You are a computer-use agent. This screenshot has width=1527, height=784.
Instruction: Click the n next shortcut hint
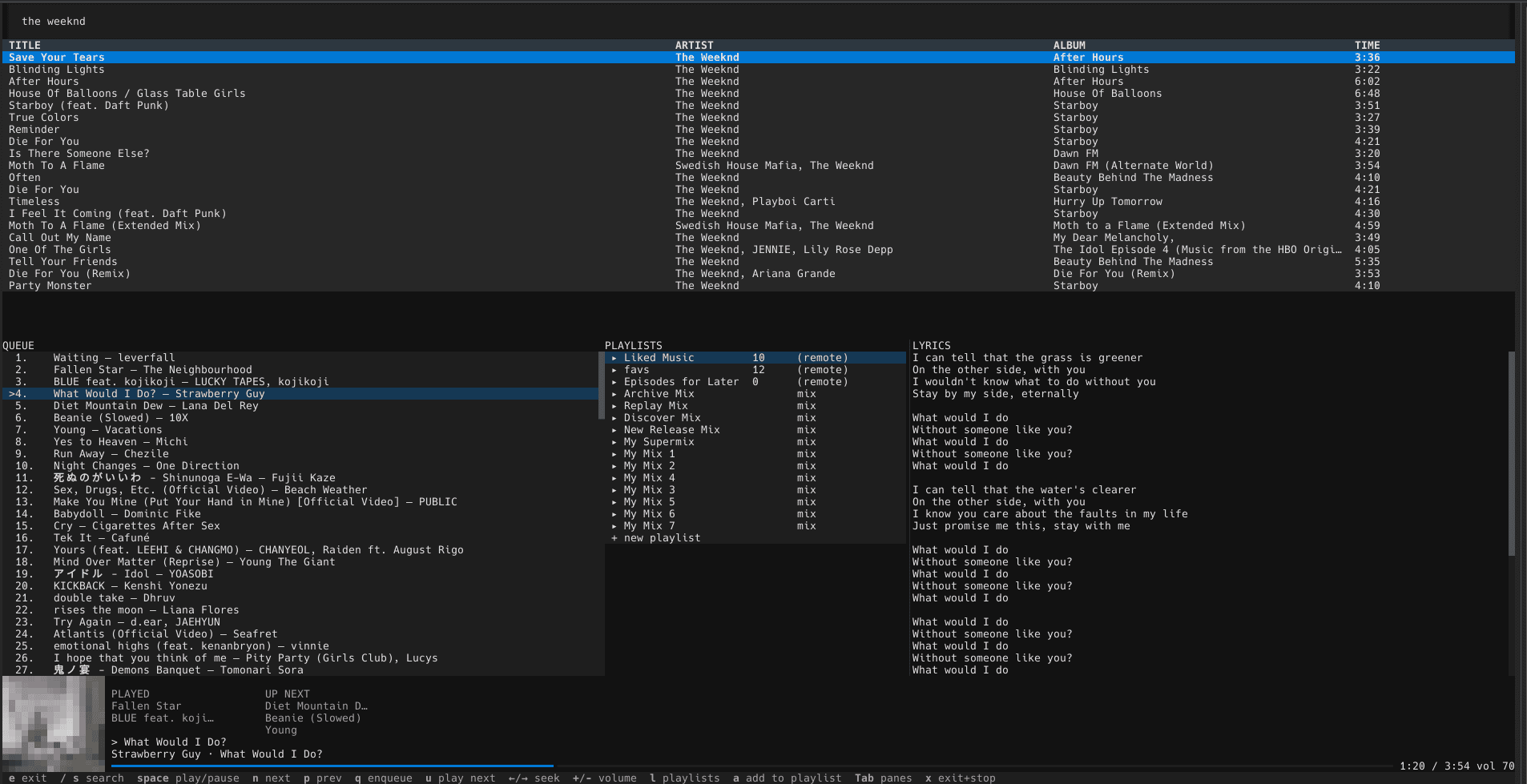[271, 778]
